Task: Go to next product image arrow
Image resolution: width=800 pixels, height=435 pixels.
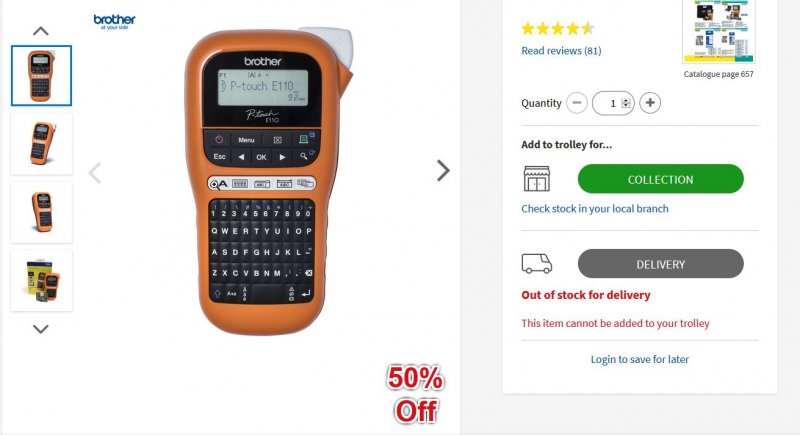Action: 443,170
